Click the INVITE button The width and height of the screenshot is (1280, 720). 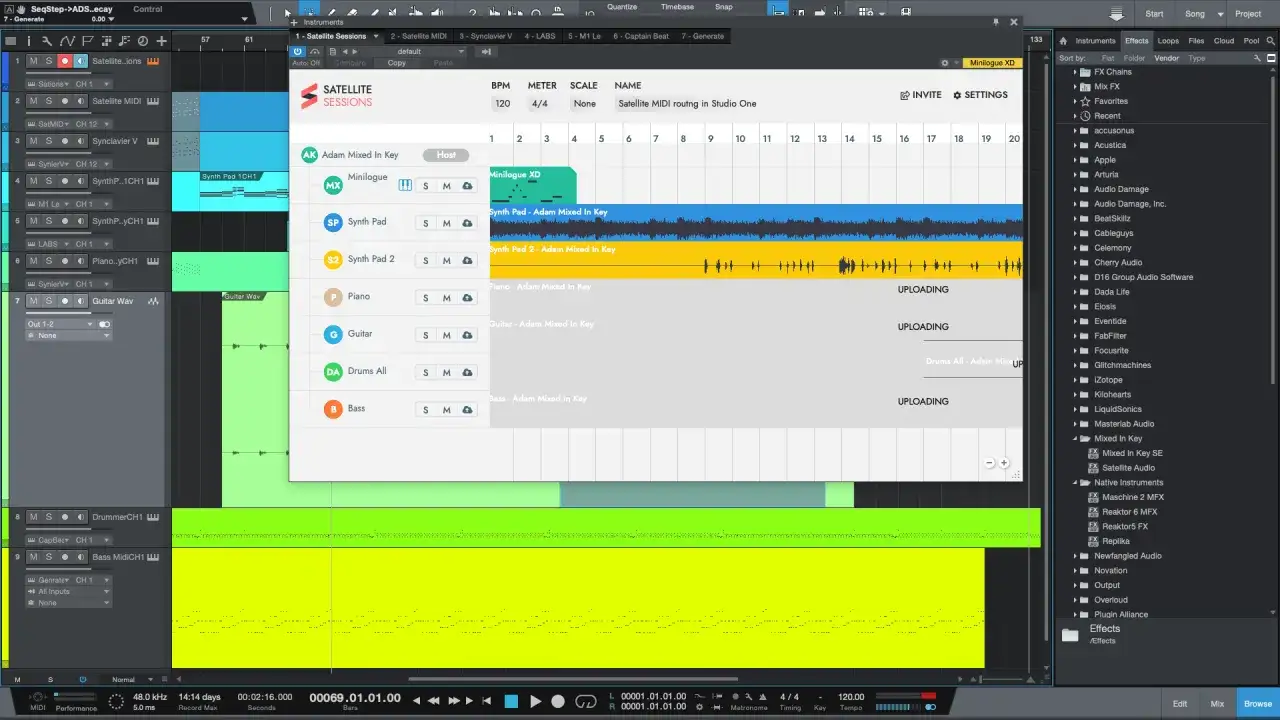920,95
